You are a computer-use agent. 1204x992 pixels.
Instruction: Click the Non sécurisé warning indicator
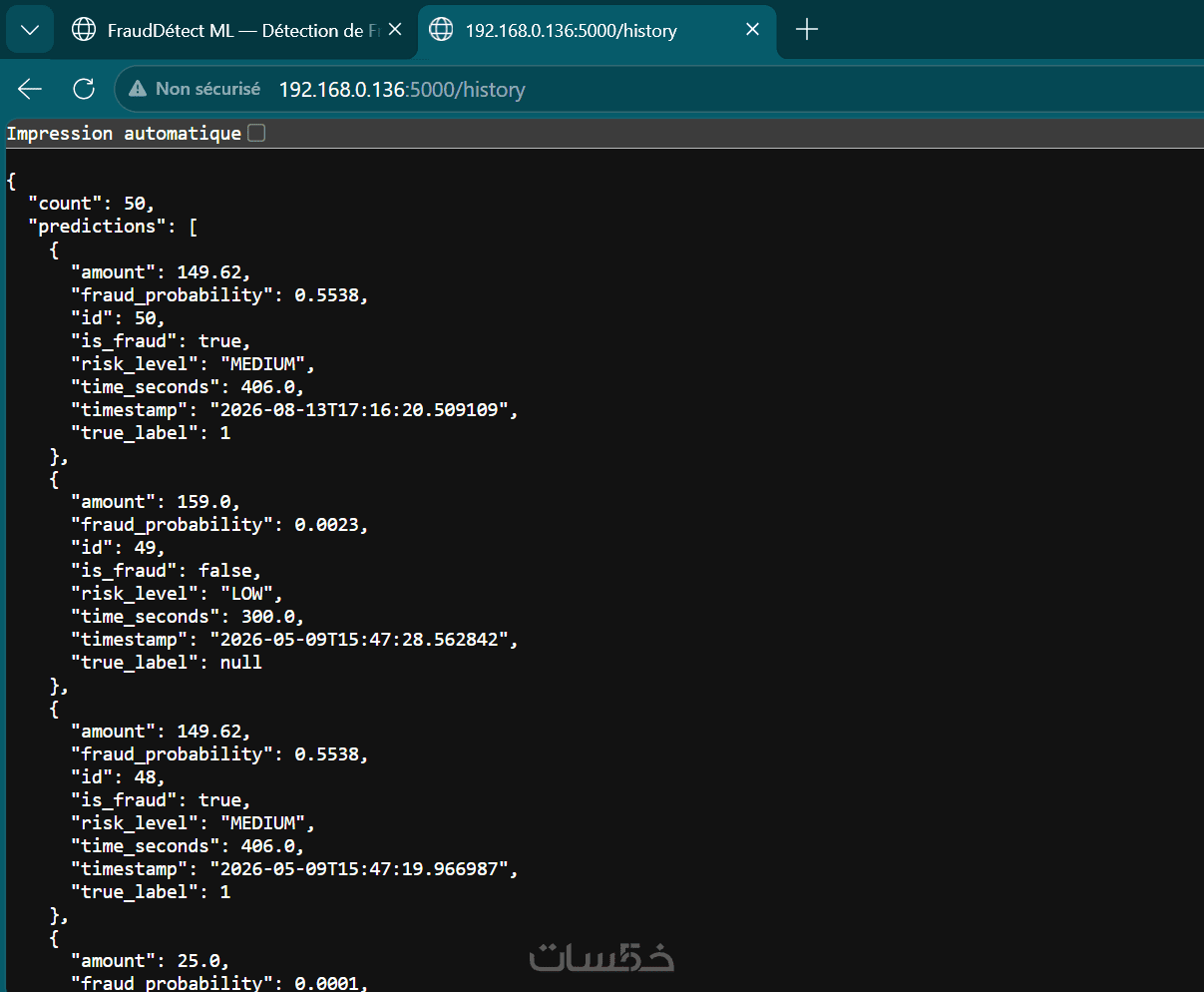tap(196, 89)
